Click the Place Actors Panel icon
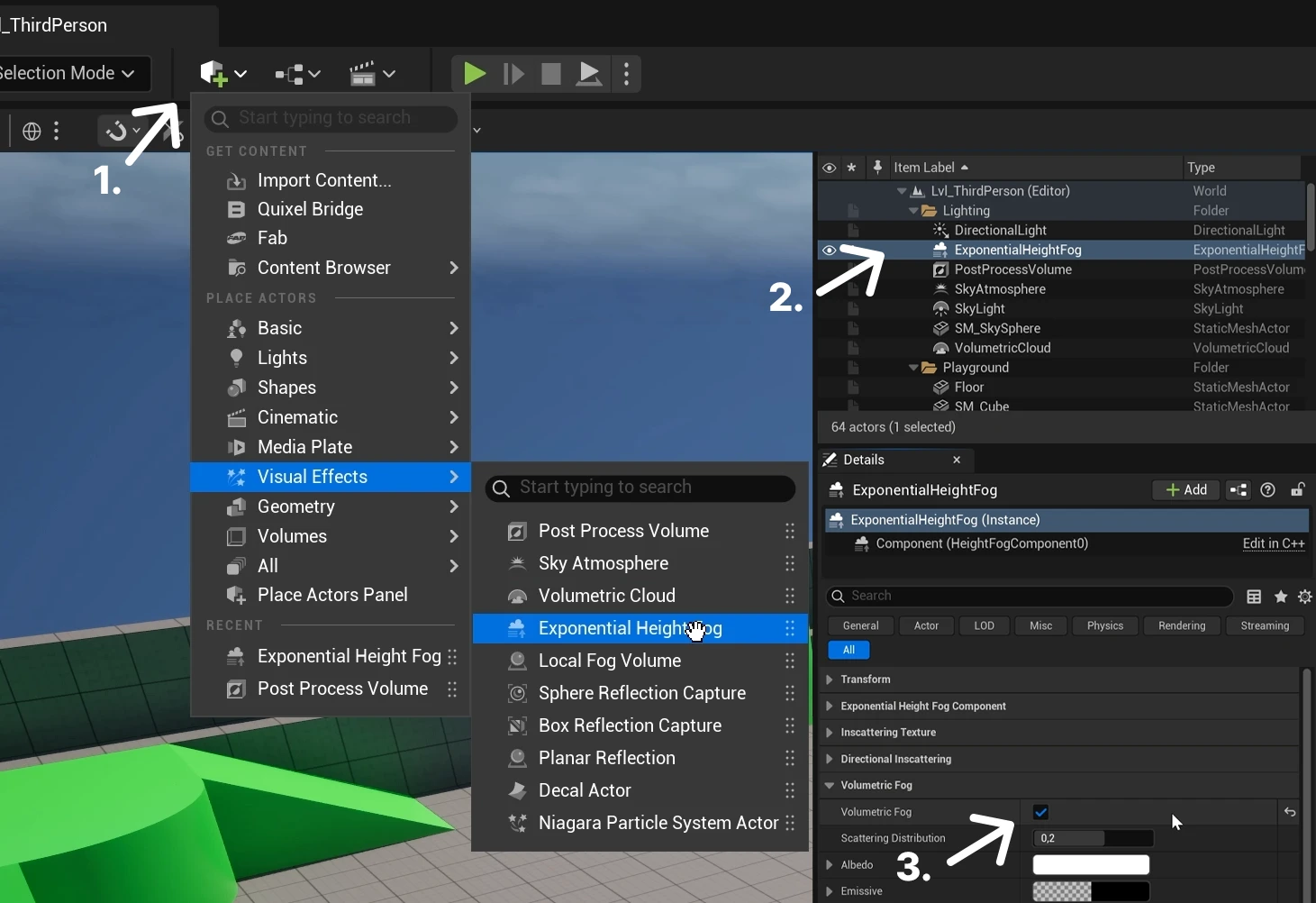Screen dimensions: 1316x903 (236, 596)
